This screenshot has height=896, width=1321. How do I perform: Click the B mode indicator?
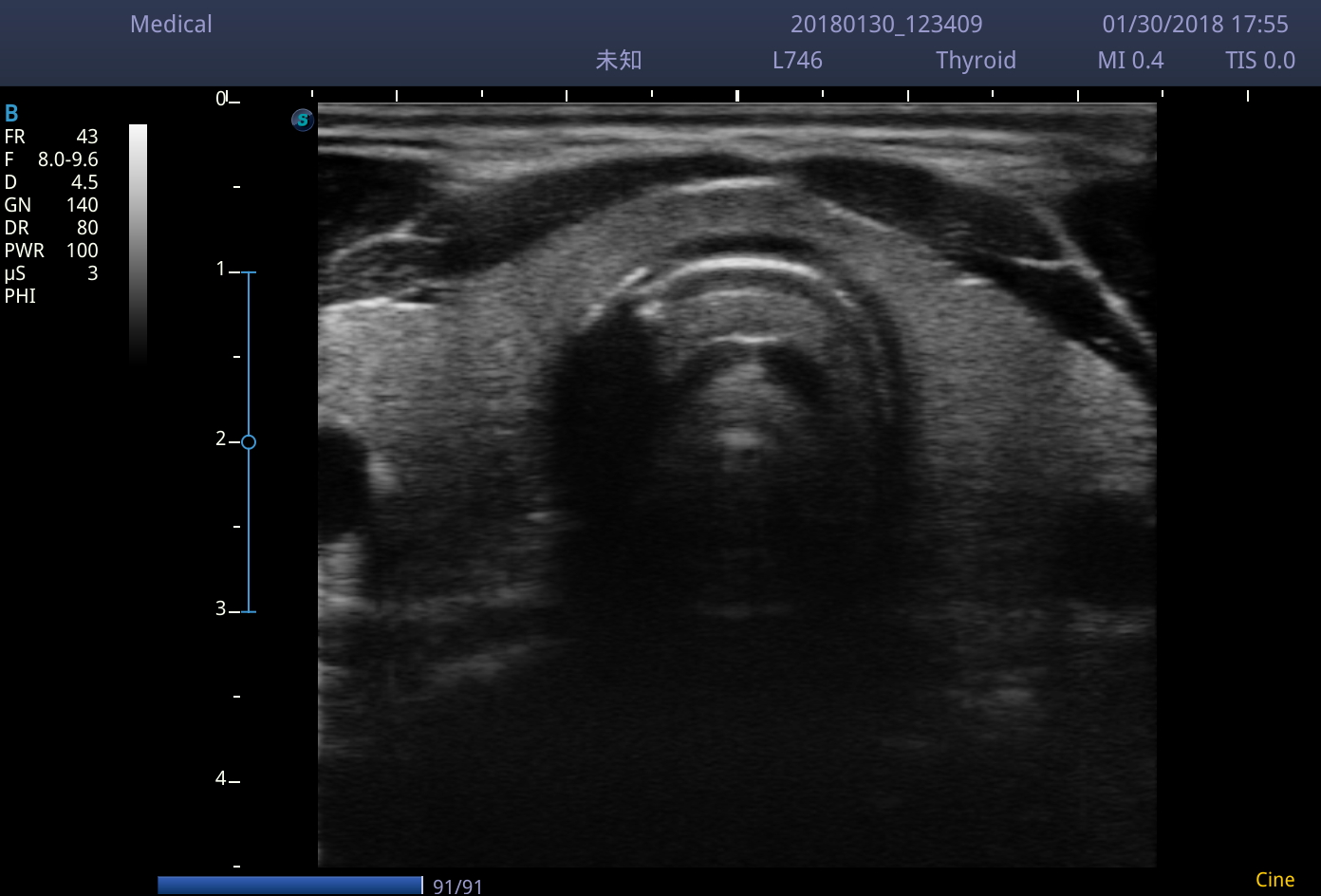11,114
